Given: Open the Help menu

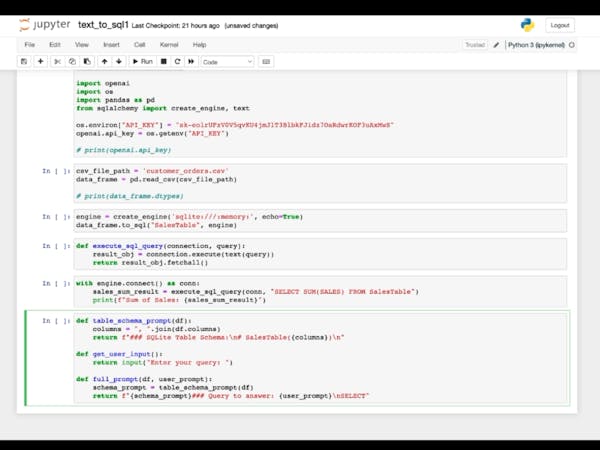Looking at the screenshot, I should tap(199, 45).
